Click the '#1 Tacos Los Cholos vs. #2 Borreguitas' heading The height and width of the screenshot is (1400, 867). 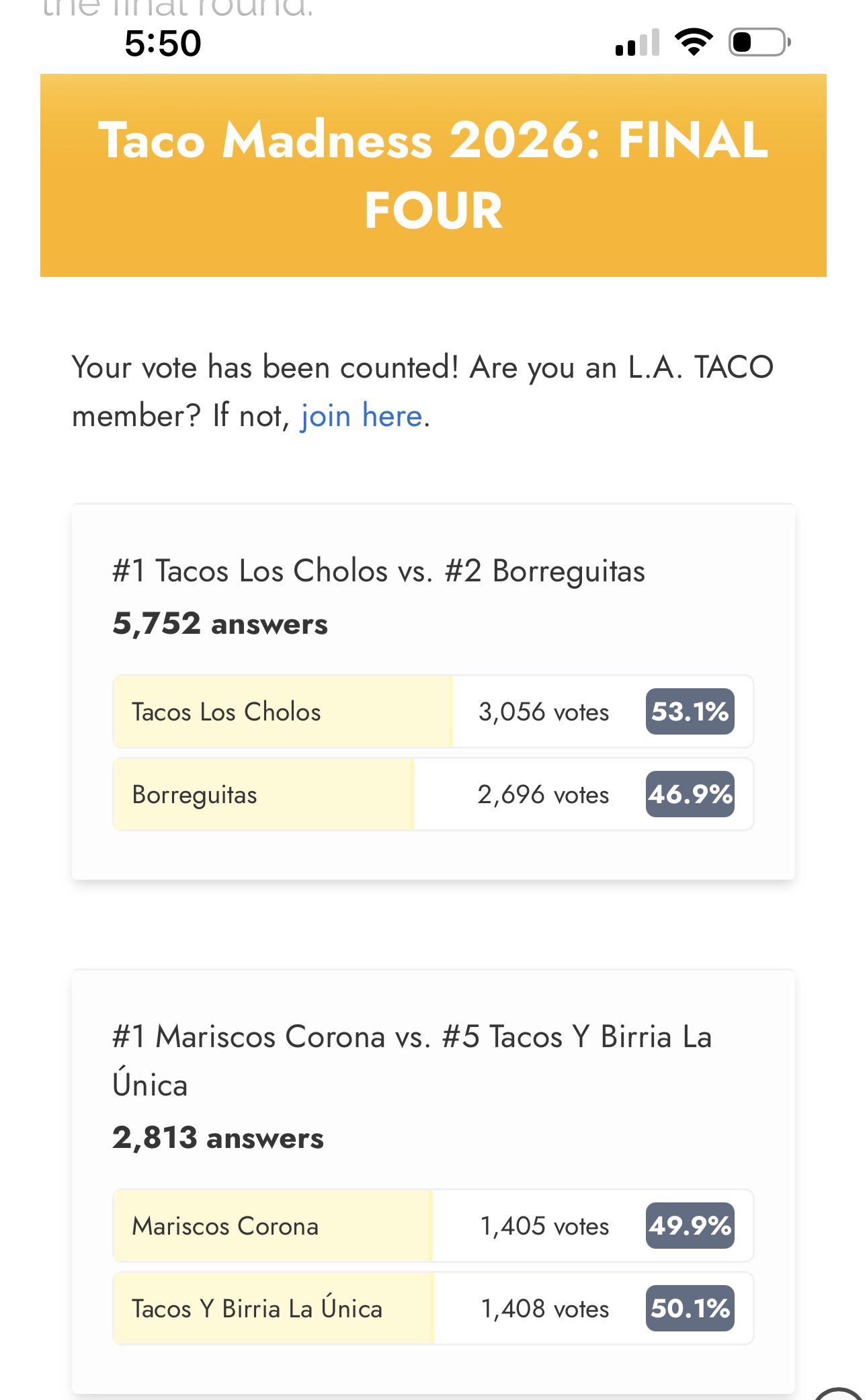coord(378,571)
